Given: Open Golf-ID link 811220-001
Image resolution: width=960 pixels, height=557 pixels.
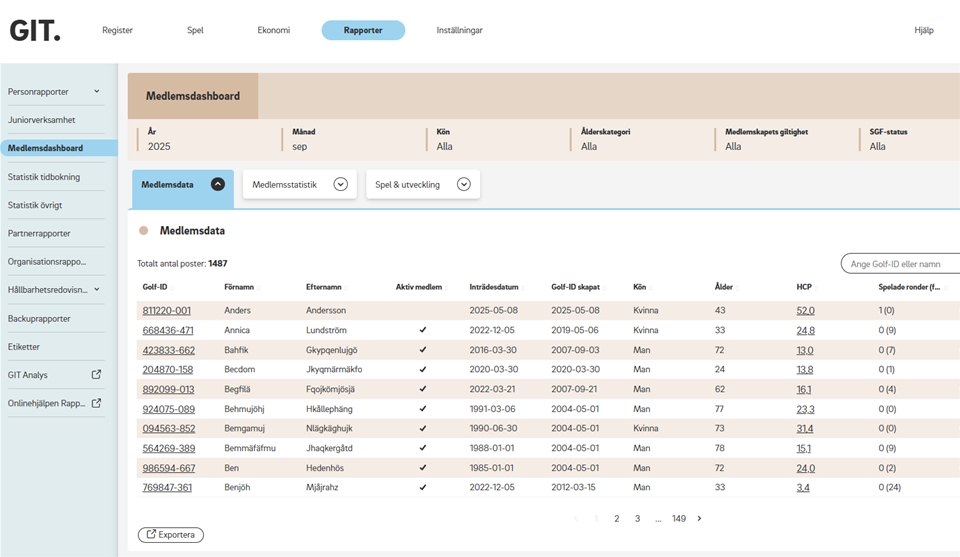Looking at the screenshot, I should click(167, 311).
